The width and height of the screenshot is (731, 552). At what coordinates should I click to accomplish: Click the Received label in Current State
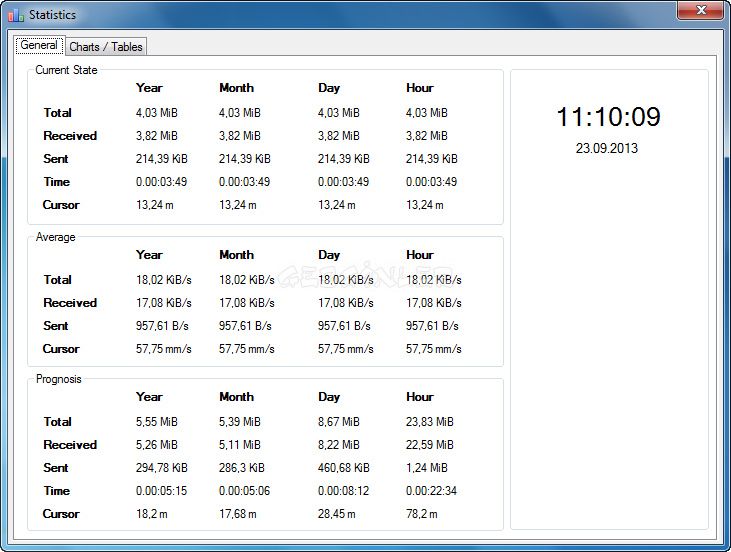coord(70,136)
